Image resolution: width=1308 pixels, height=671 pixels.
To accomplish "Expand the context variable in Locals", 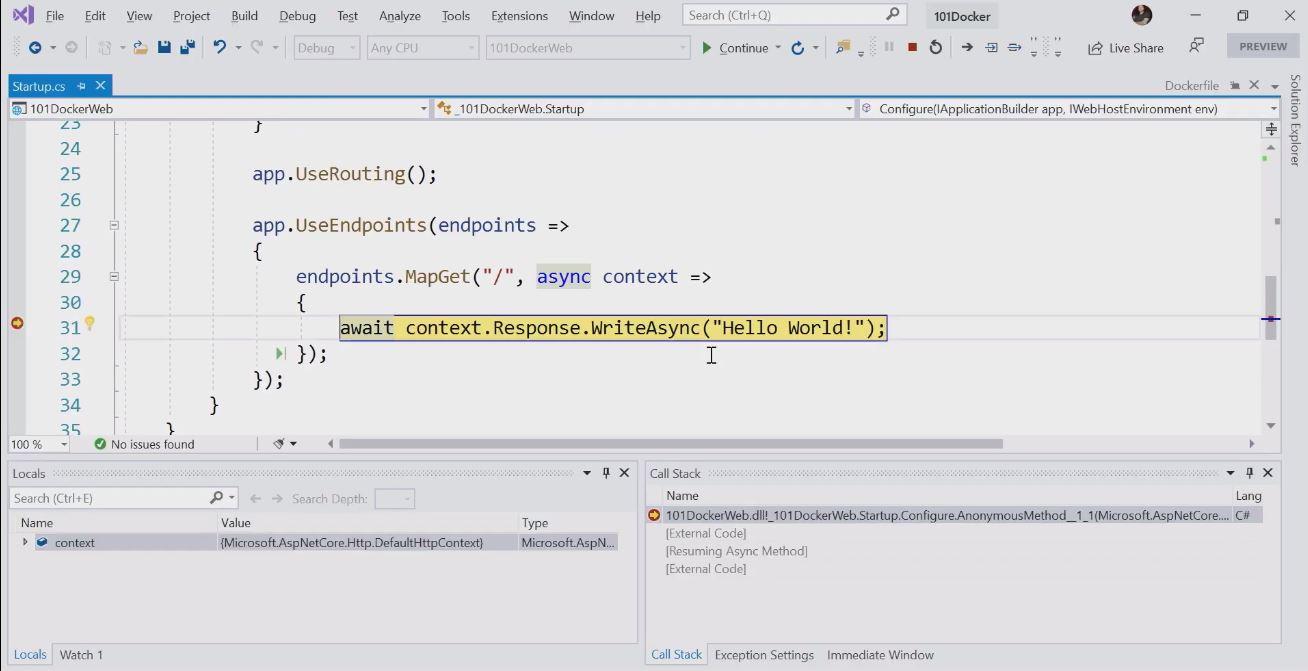I will (x=25, y=542).
